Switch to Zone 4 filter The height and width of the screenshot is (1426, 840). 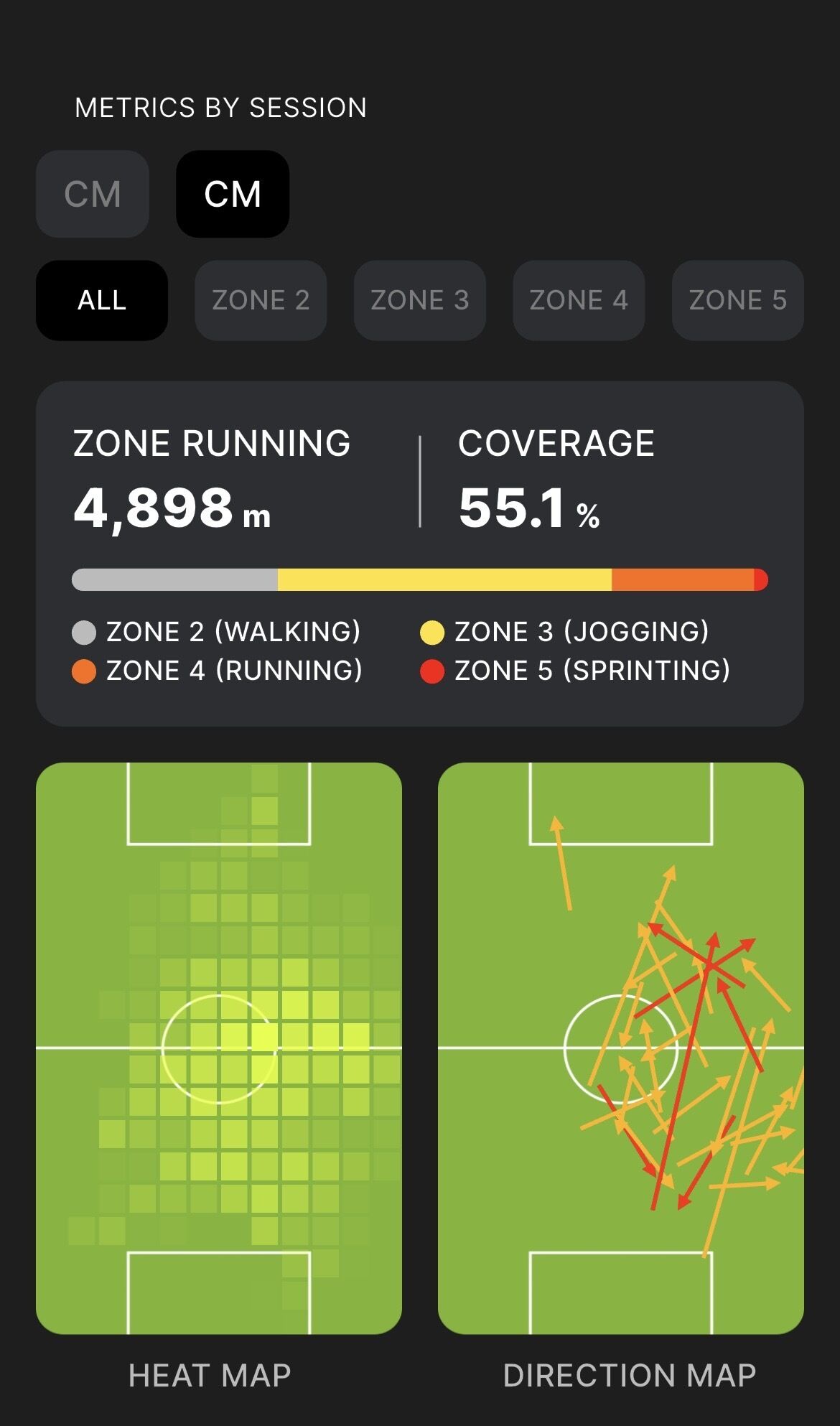click(x=579, y=300)
